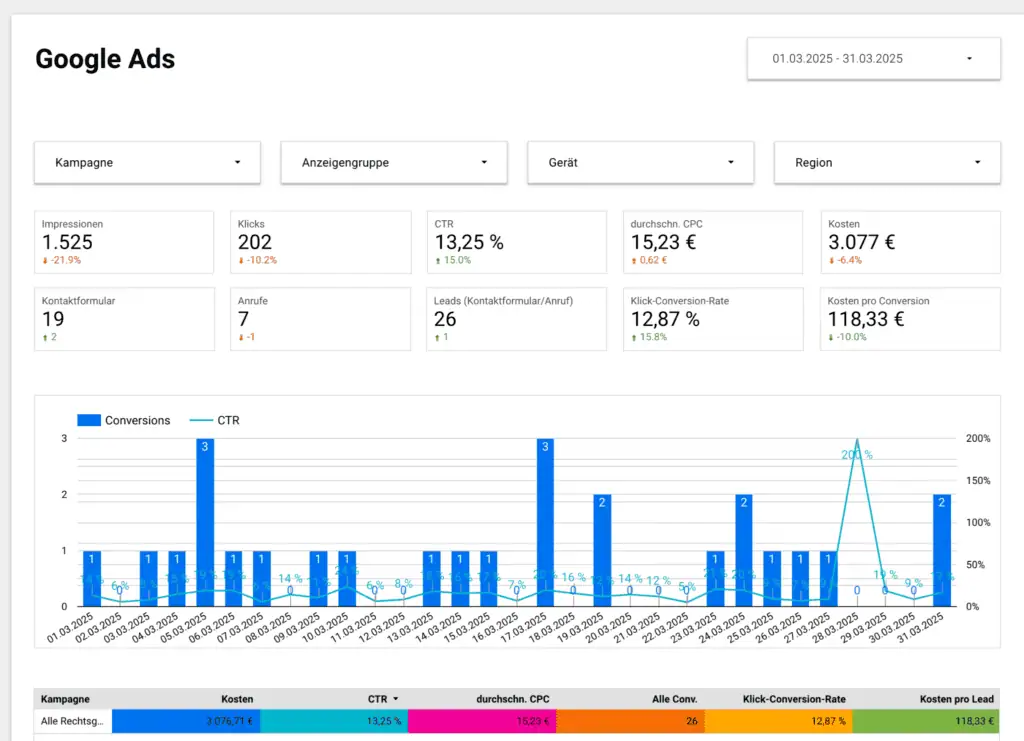The image size is (1024, 741).
Task: Click the durchschn. CPC value 15,23 €
Action: (x=663, y=242)
